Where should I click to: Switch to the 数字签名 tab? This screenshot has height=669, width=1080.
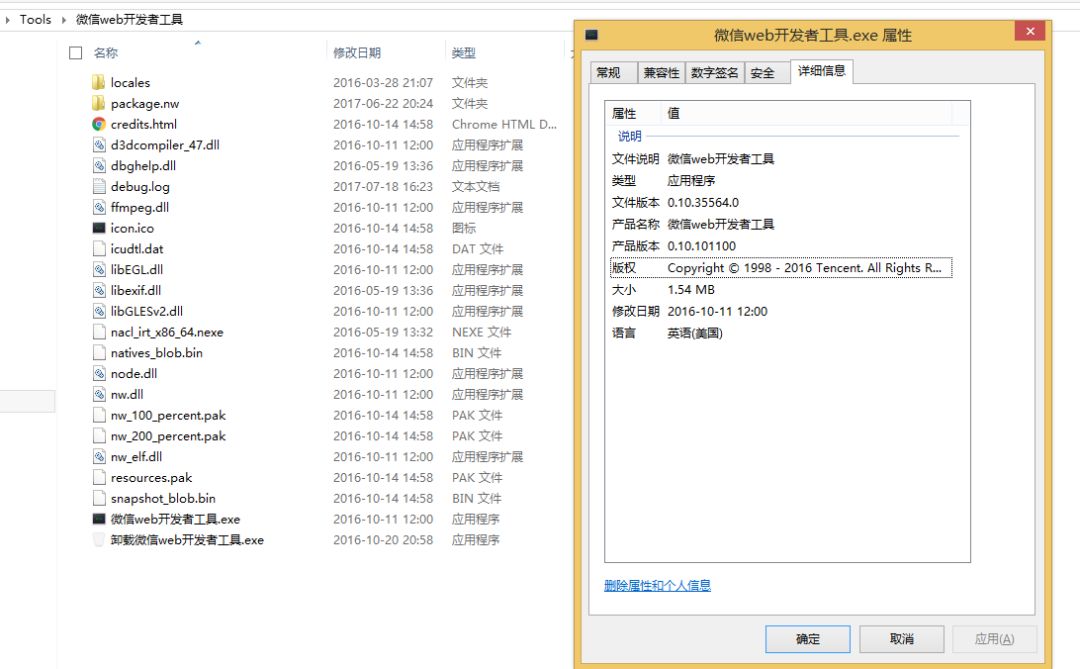(714, 72)
